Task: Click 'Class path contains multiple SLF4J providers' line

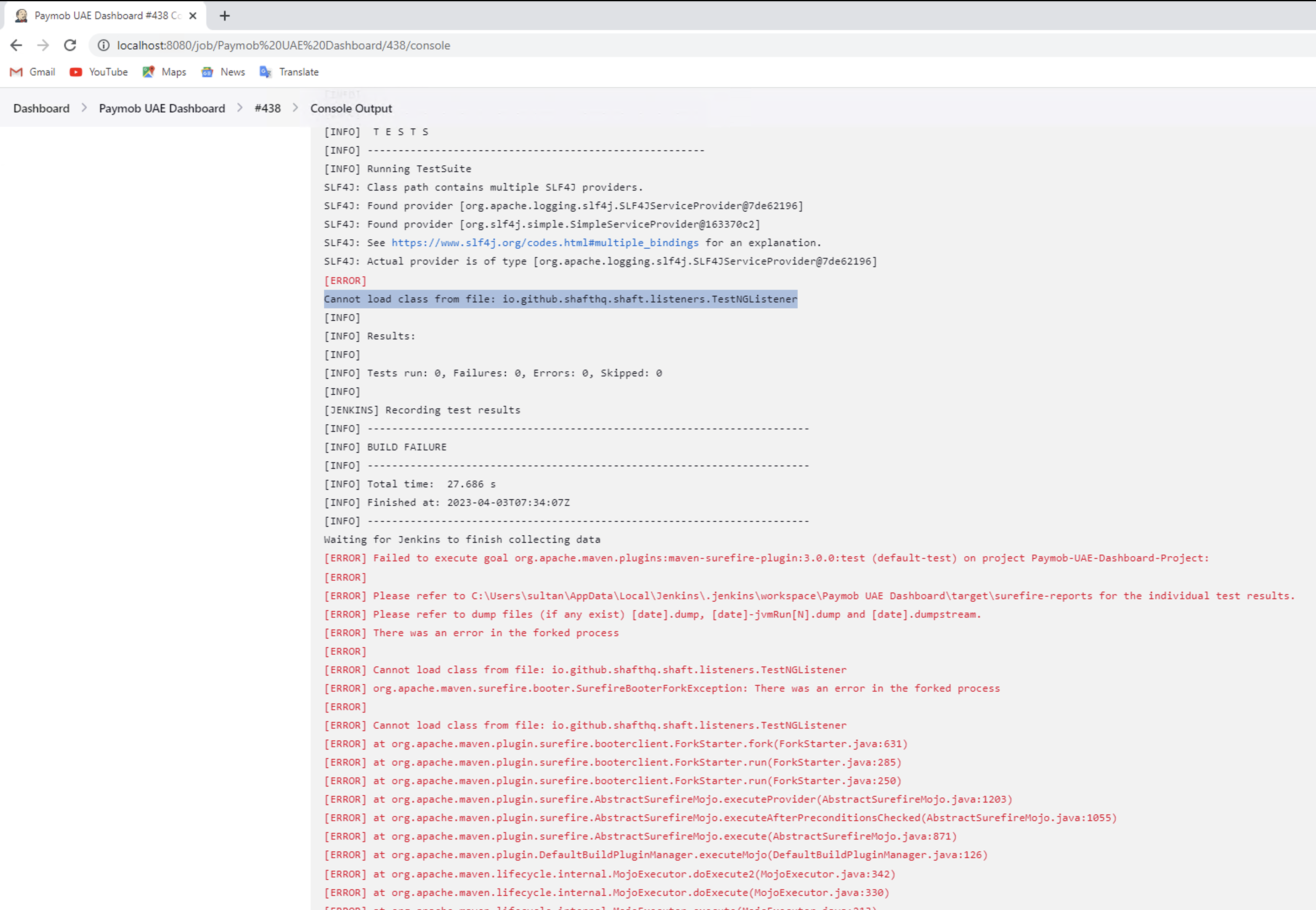Action: [x=483, y=187]
